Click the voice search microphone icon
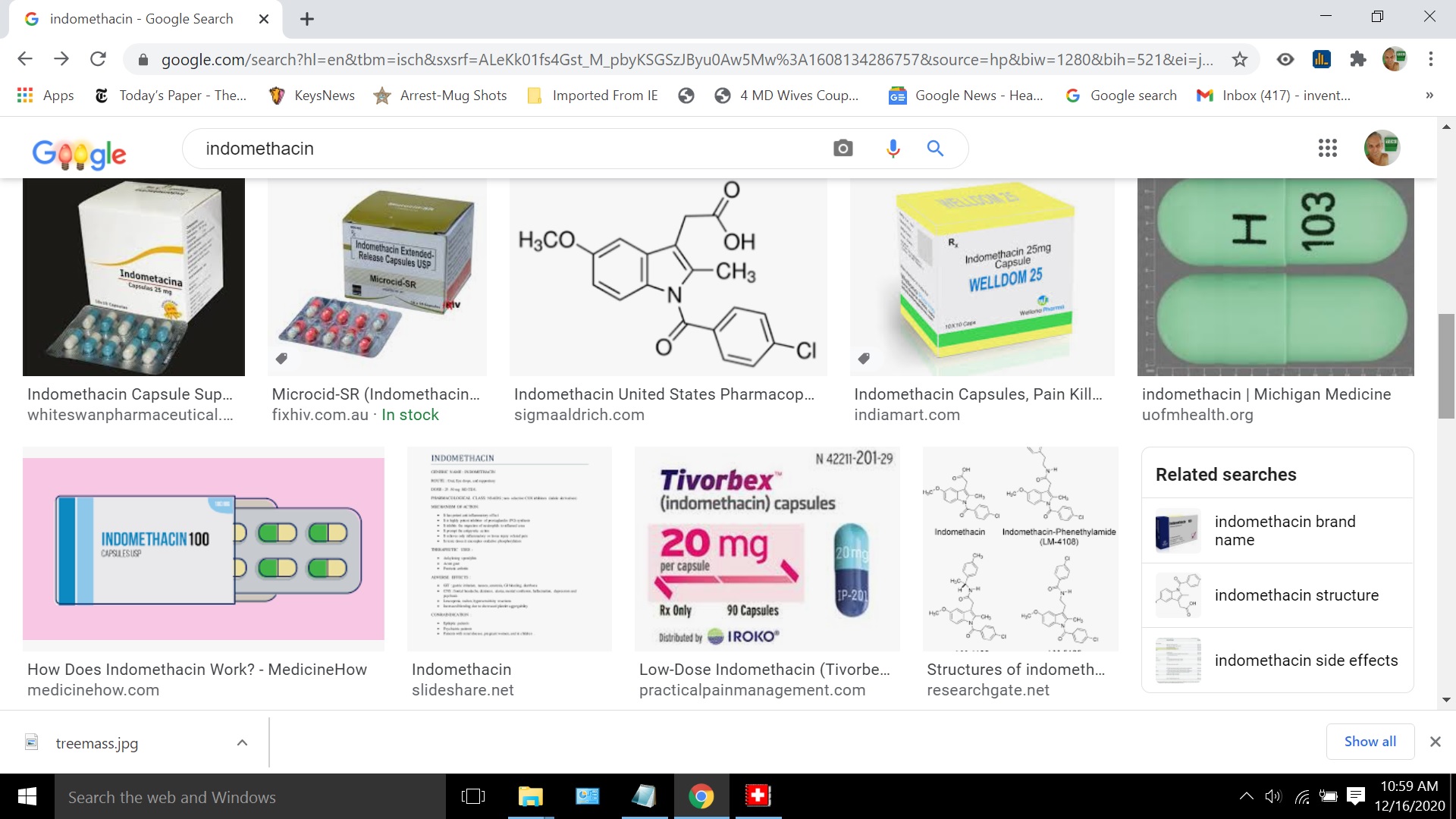Screen dimensions: 1456x819 coord(893,149)
